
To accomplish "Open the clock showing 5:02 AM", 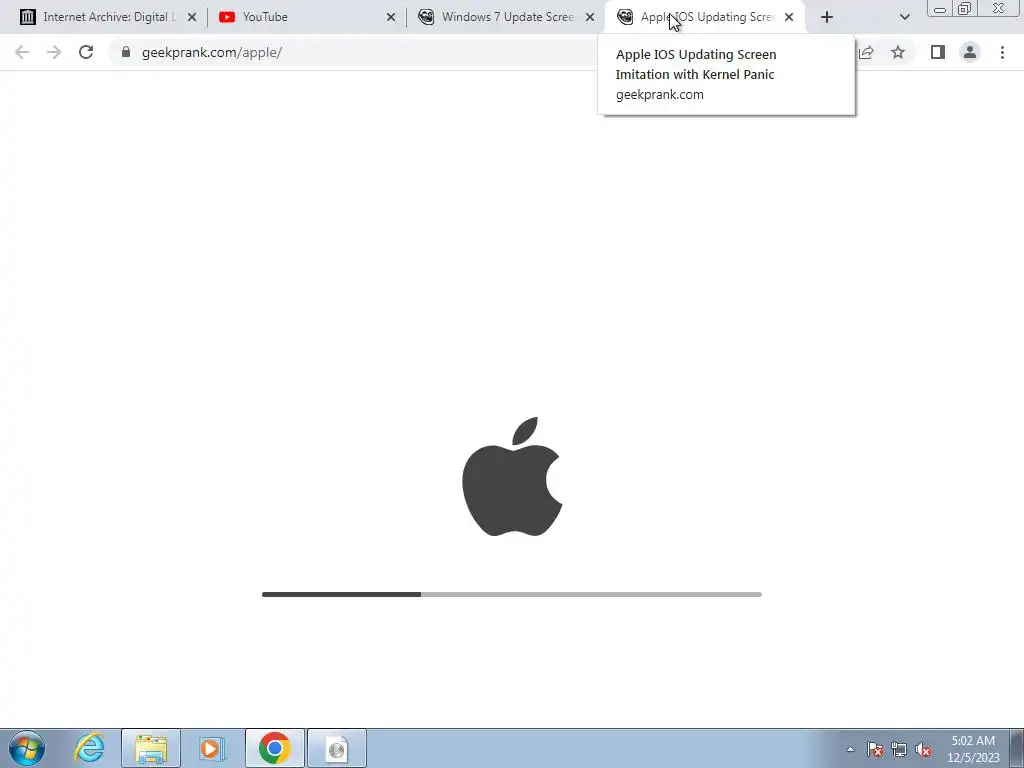I will pyautogui.click(x=973, y=748).
